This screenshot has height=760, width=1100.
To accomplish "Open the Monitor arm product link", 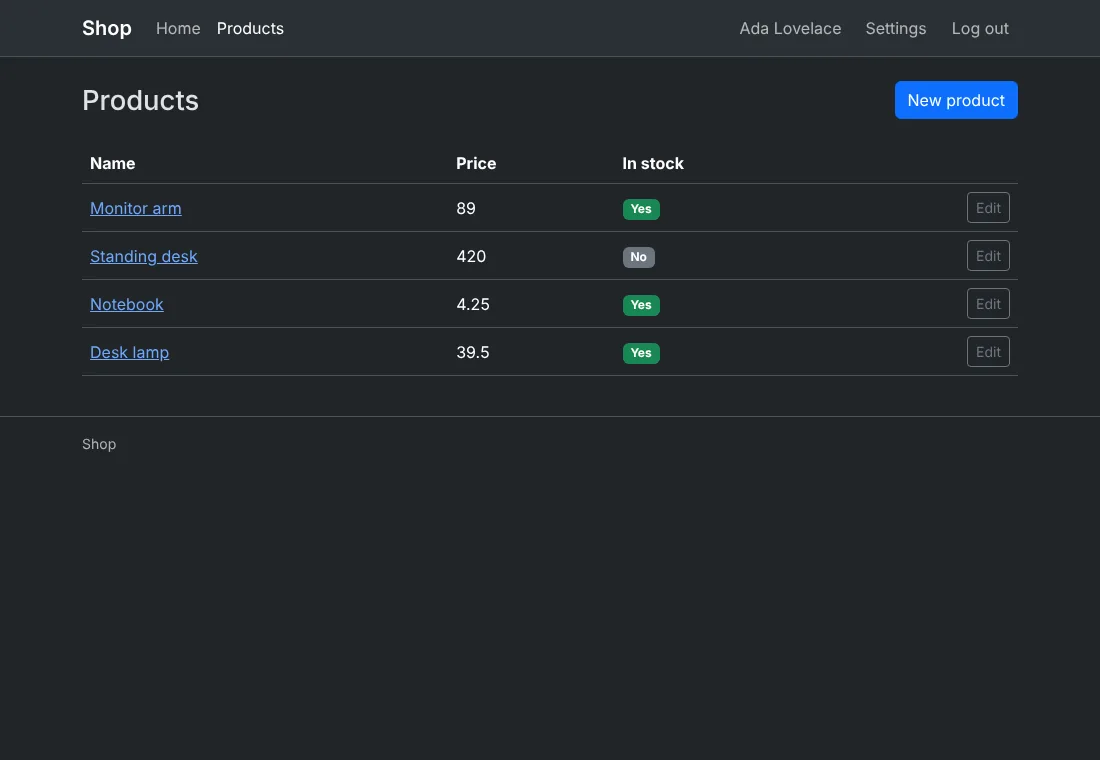I will (135, 208).
